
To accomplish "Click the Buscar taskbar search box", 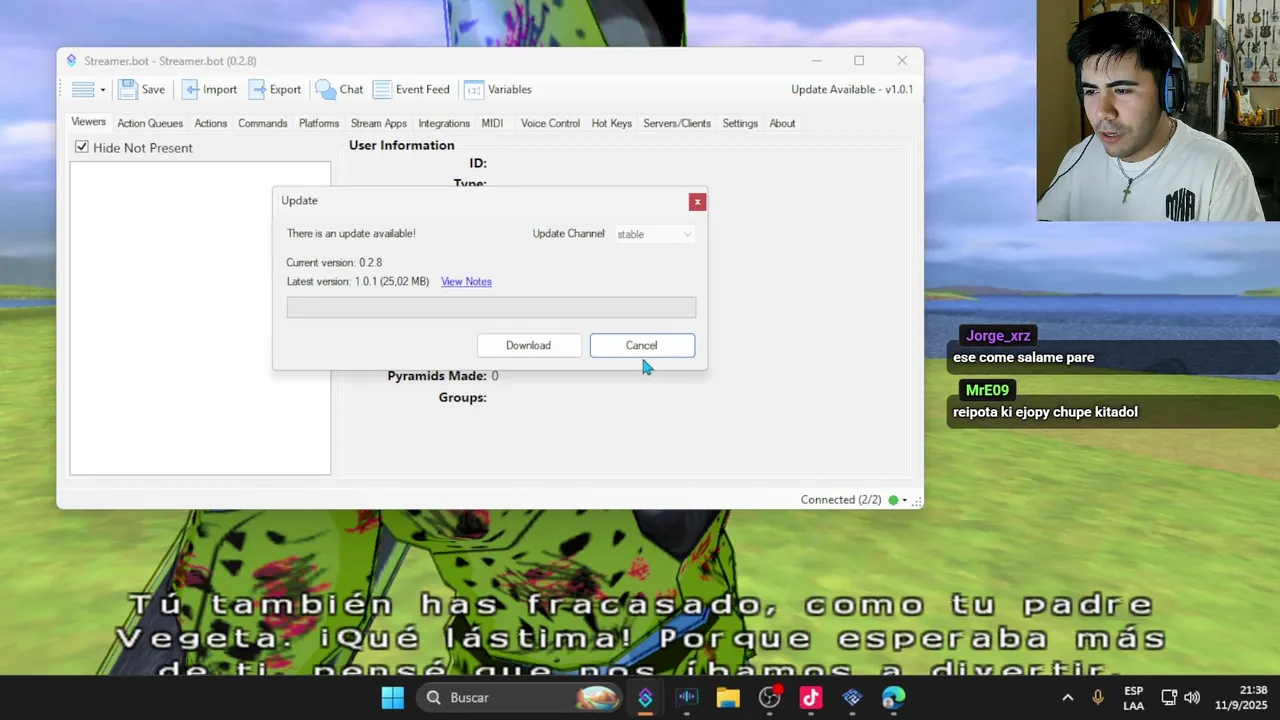I will (520, 698).
